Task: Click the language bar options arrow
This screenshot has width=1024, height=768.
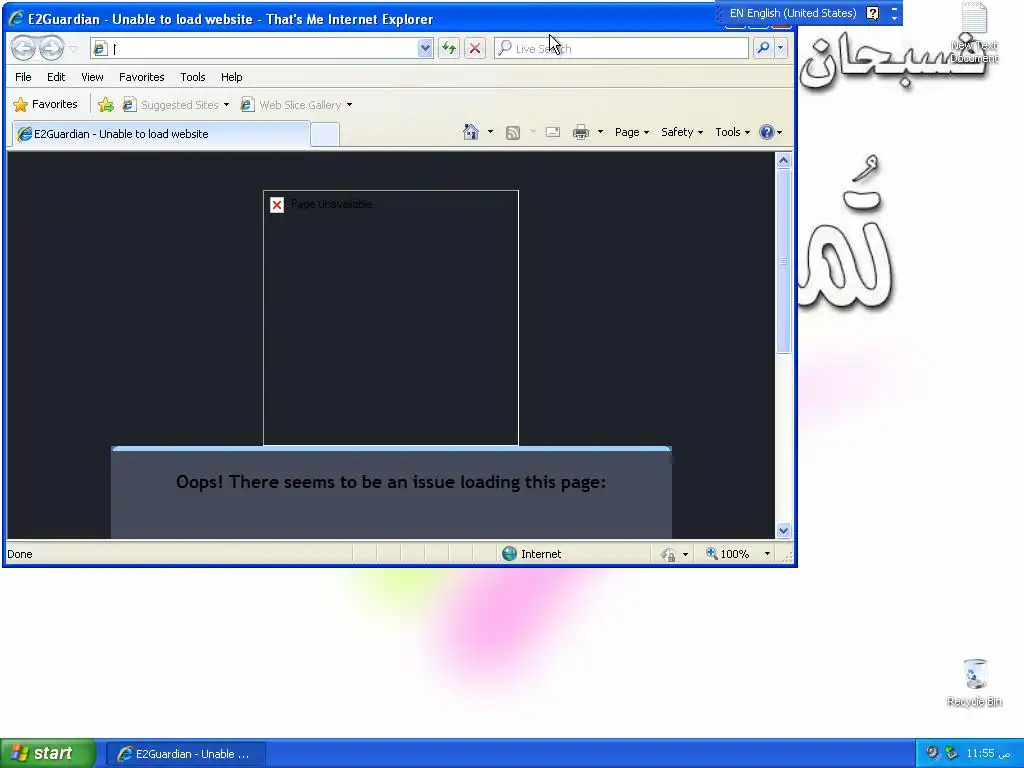Action: click(895, 17)
